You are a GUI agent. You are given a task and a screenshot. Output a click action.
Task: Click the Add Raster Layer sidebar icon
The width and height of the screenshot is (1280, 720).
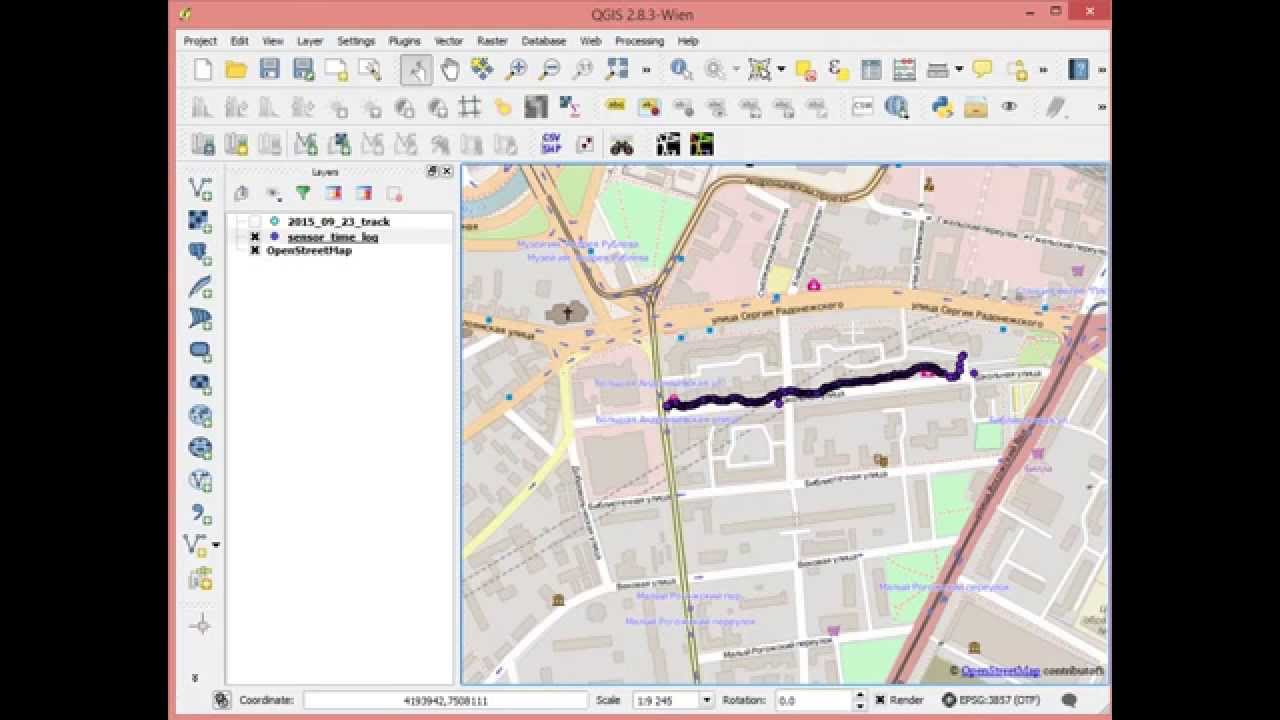(200, 221)
